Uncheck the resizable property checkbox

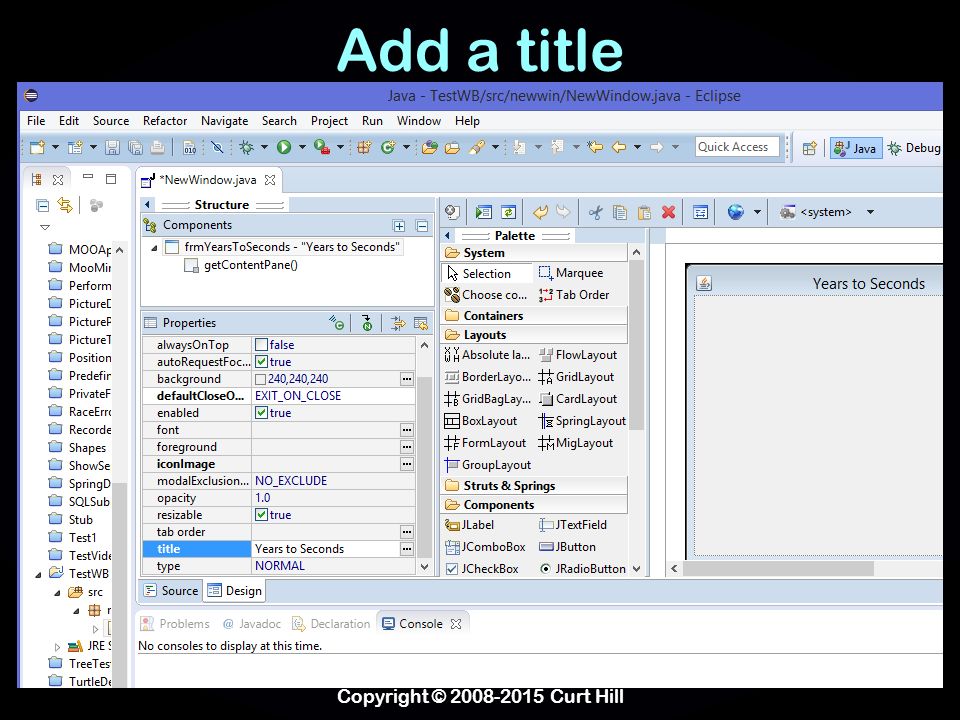click(261, 515)
